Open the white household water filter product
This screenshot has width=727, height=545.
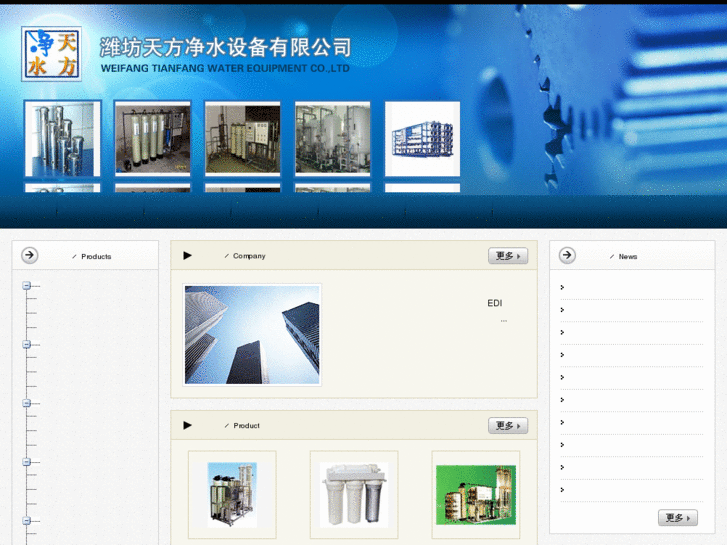pos(354,494)
